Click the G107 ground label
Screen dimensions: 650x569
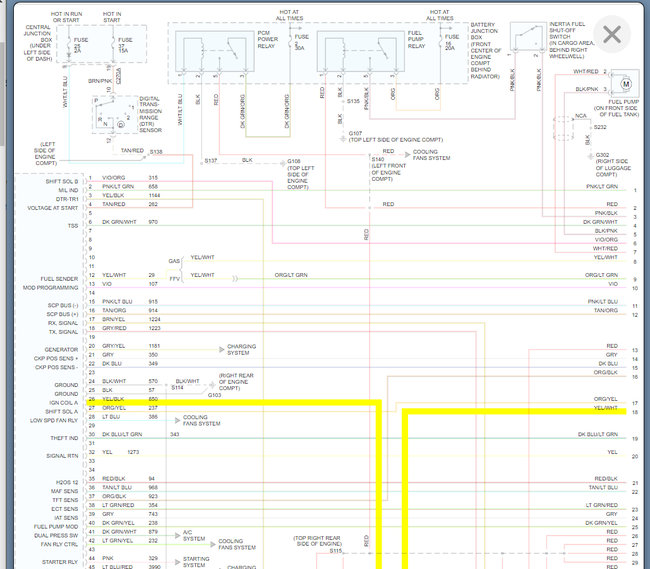click(x=355, y=133)
